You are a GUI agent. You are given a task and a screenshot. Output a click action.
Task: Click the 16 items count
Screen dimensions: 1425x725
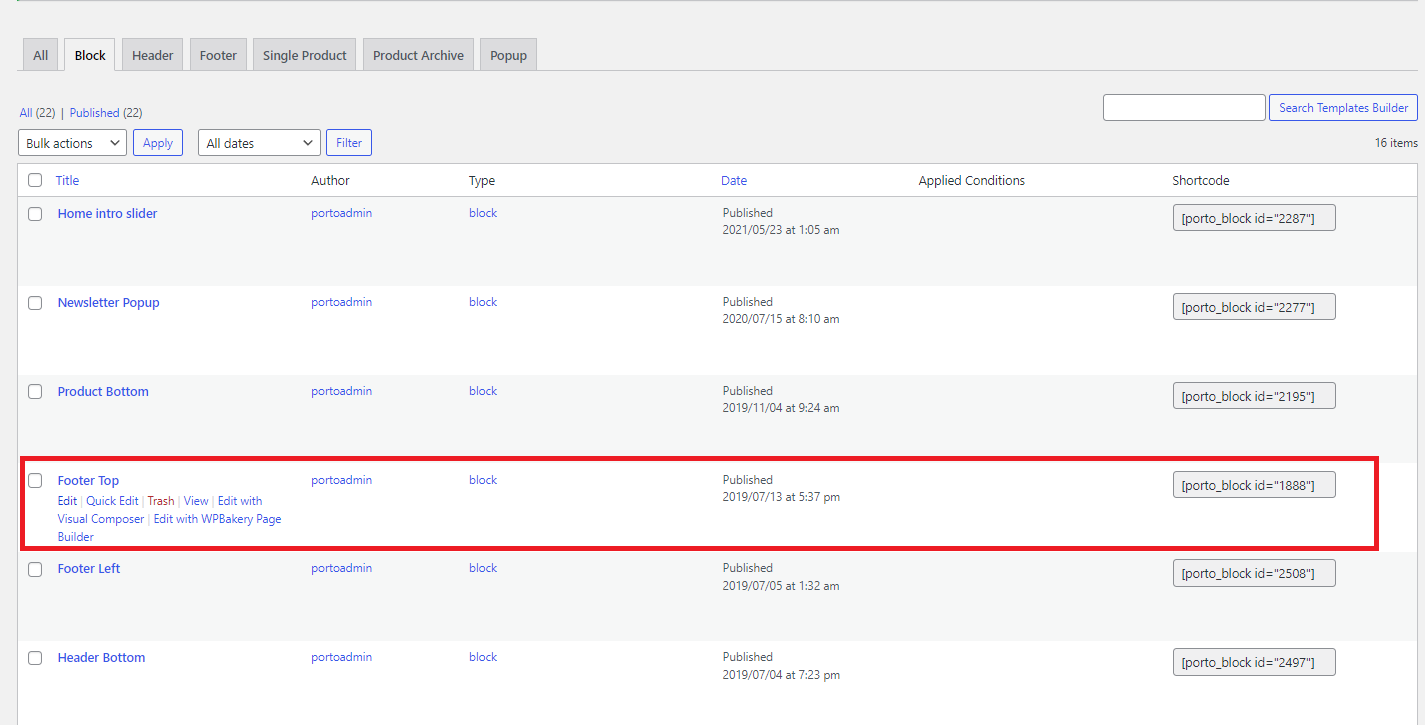coord(1396,143)
